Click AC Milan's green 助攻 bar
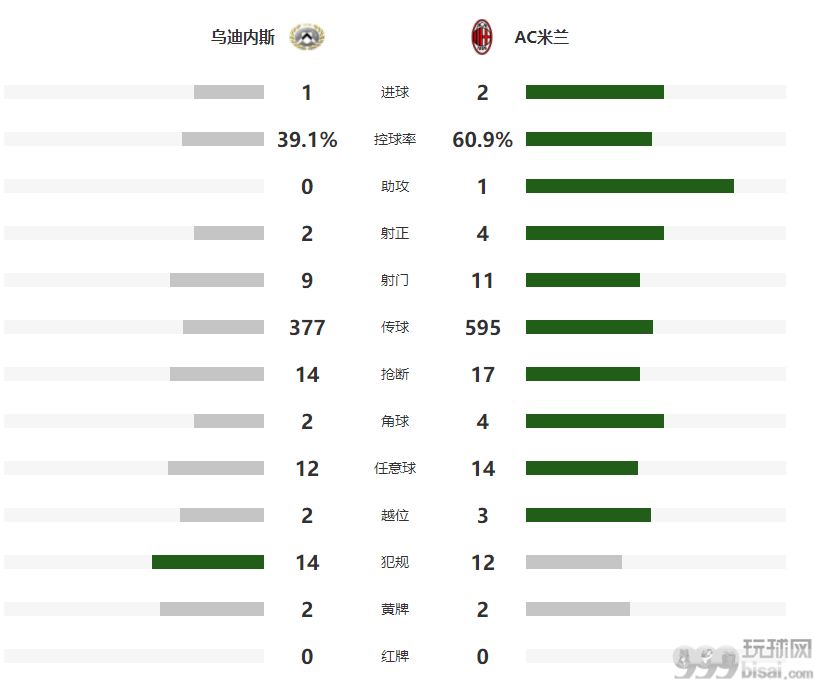The image size is (814, 680). coord(630,186)
